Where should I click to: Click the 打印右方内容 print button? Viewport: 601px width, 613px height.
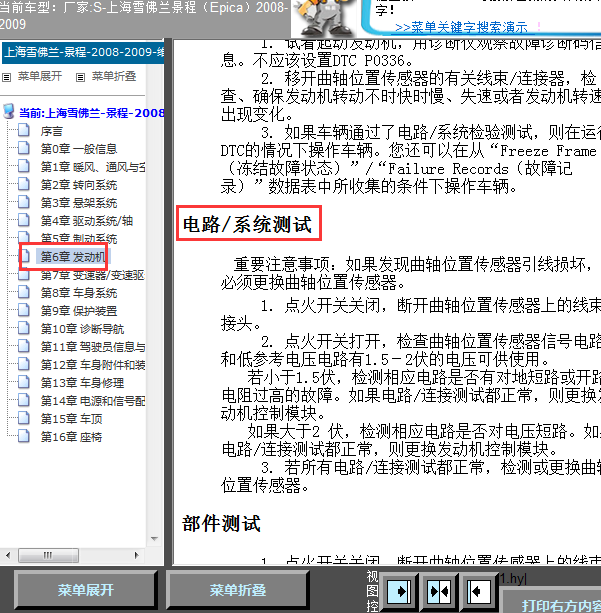560,605
